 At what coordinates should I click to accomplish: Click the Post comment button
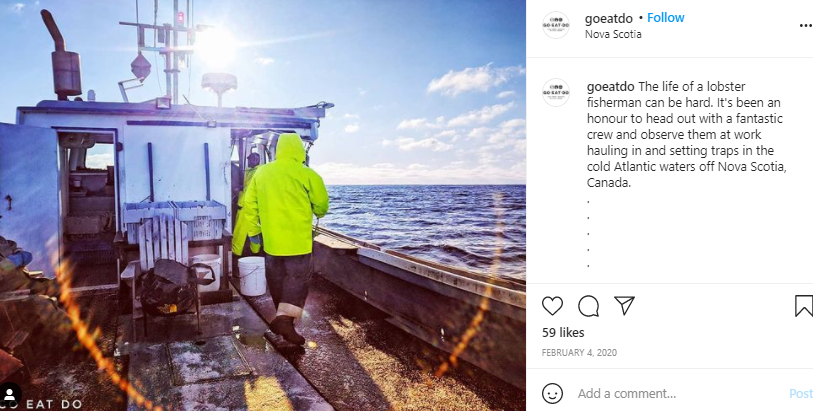[801, 393]
